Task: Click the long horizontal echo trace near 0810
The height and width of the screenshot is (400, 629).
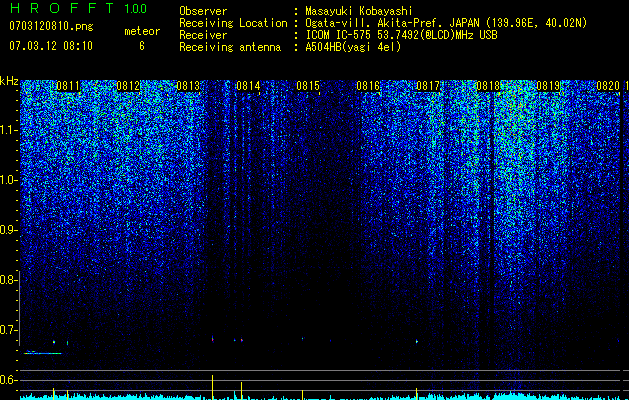Action: pos(43,353)
